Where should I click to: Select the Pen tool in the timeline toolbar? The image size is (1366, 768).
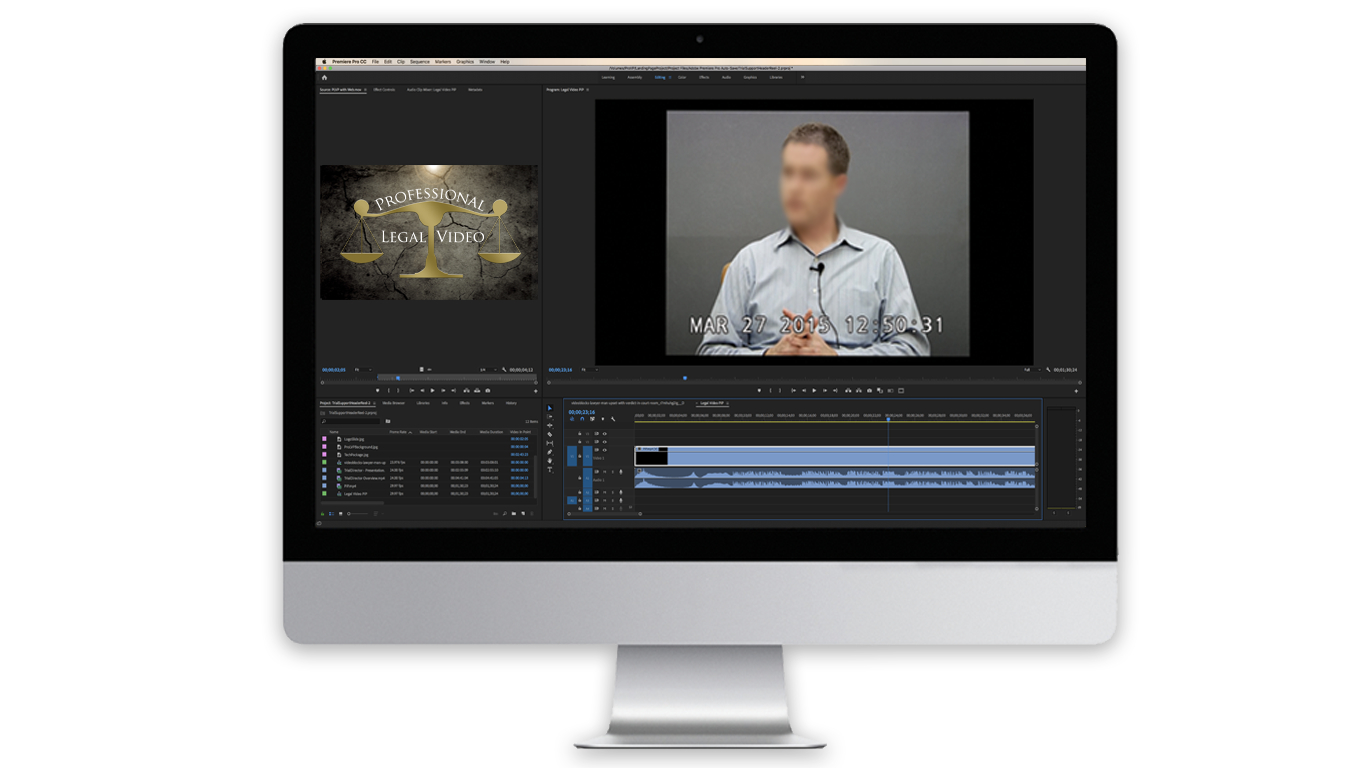[550, 451]
